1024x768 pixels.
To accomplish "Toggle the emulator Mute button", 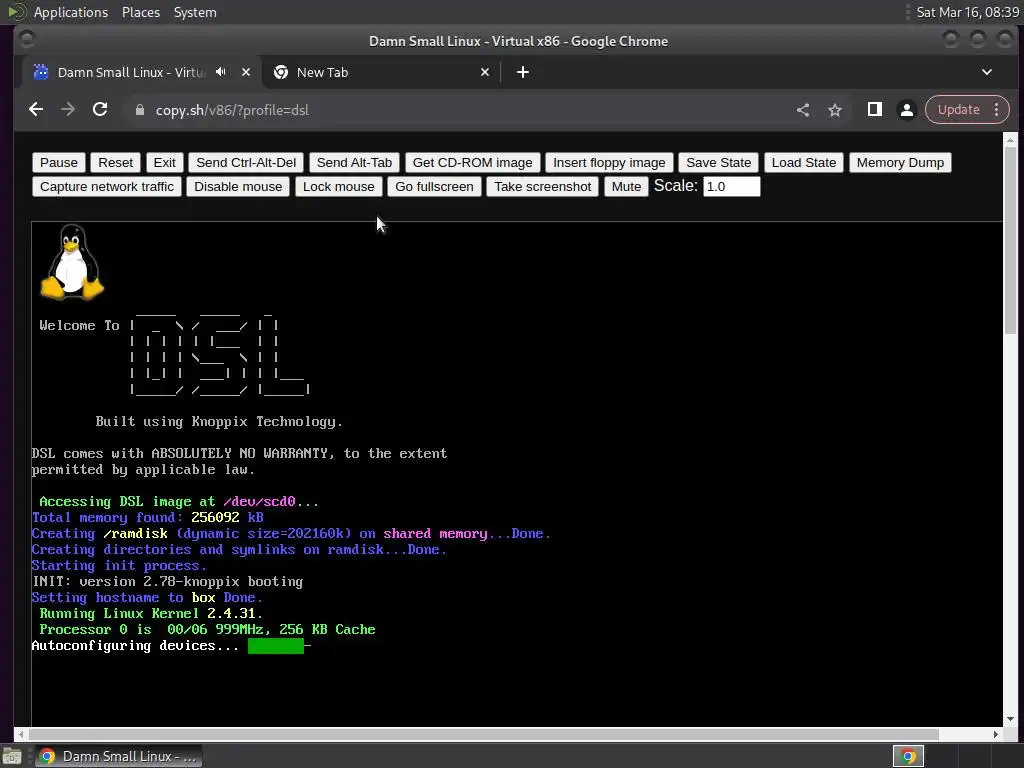I will tap(626, 187).
